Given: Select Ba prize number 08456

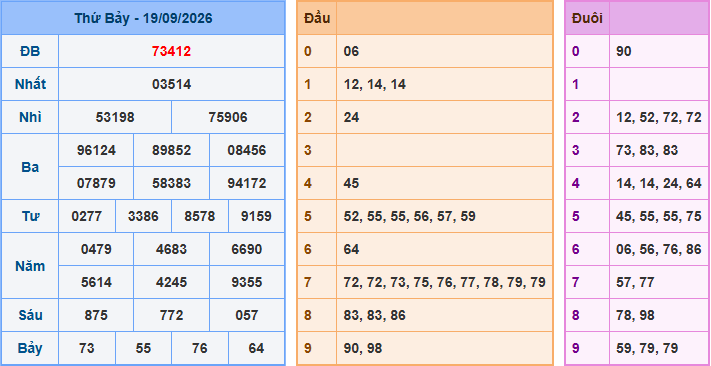Looking at the screenshot, I should (247, 150).
